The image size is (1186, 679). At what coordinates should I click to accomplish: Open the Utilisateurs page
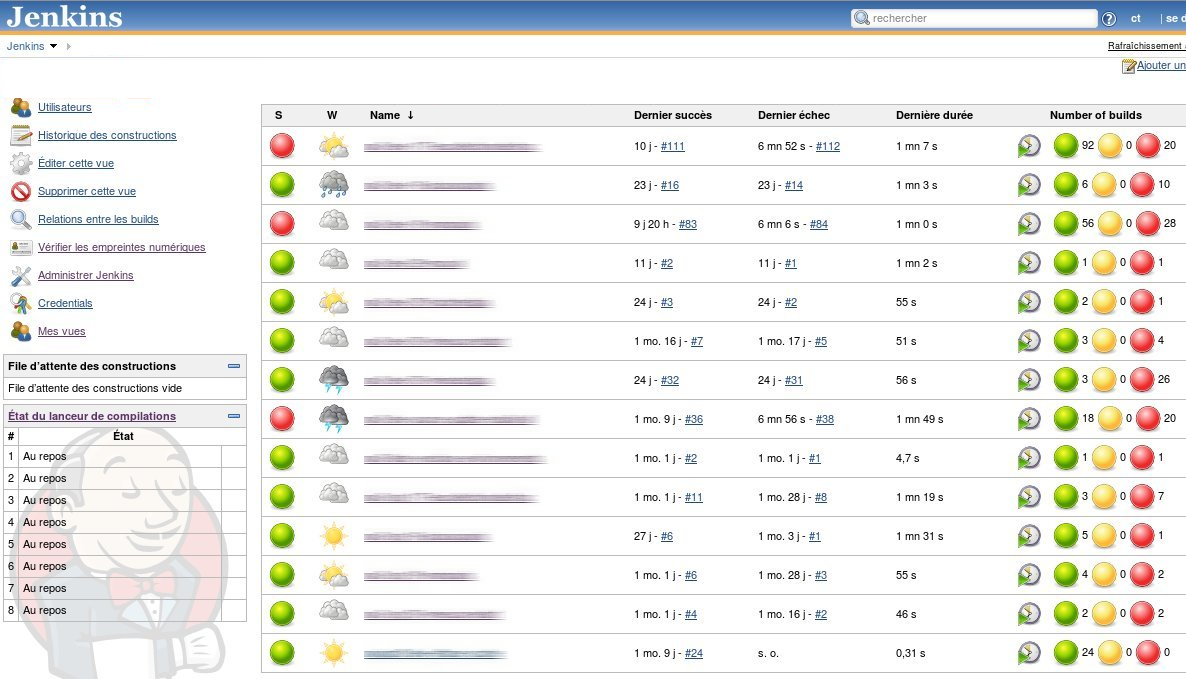[x=64, y=107]
